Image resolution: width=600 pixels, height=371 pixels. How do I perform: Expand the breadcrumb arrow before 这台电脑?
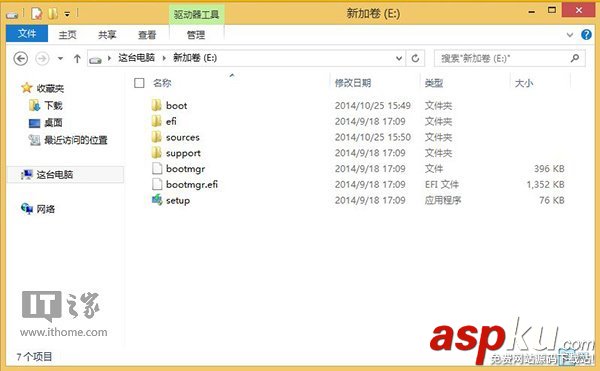pos(109,58)
